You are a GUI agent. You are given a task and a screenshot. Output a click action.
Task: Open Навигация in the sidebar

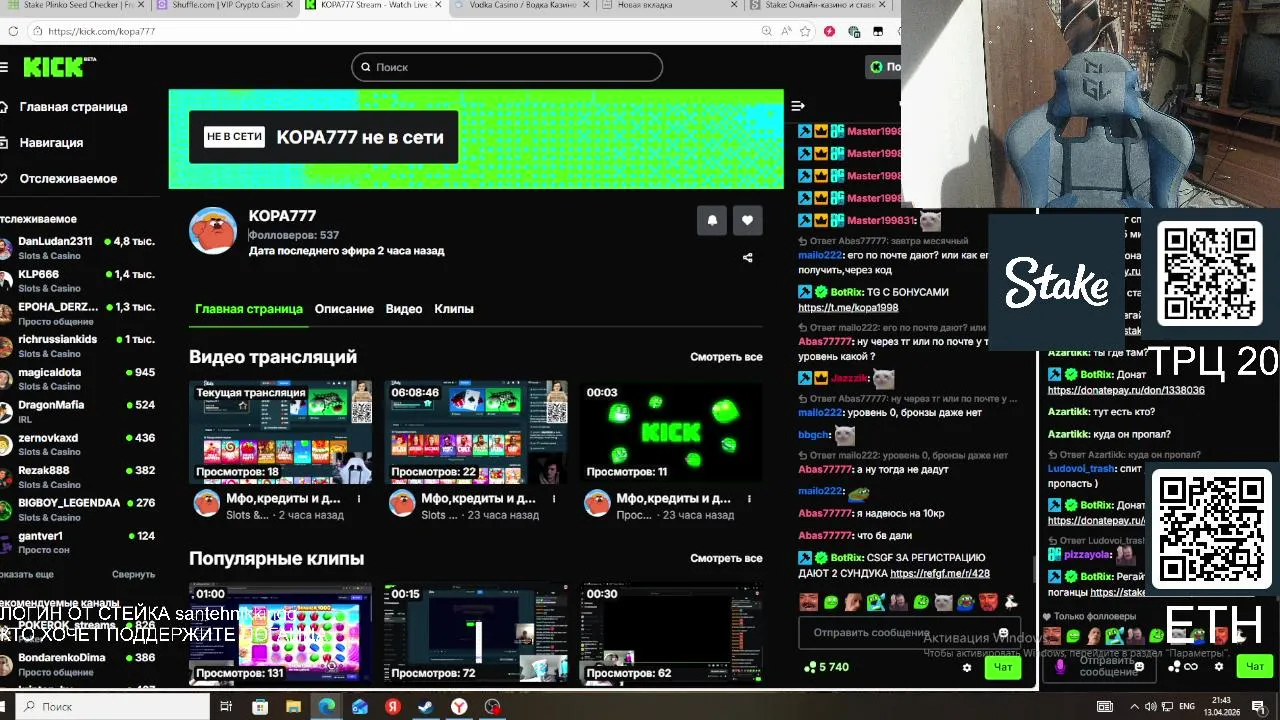coord(42,143)
